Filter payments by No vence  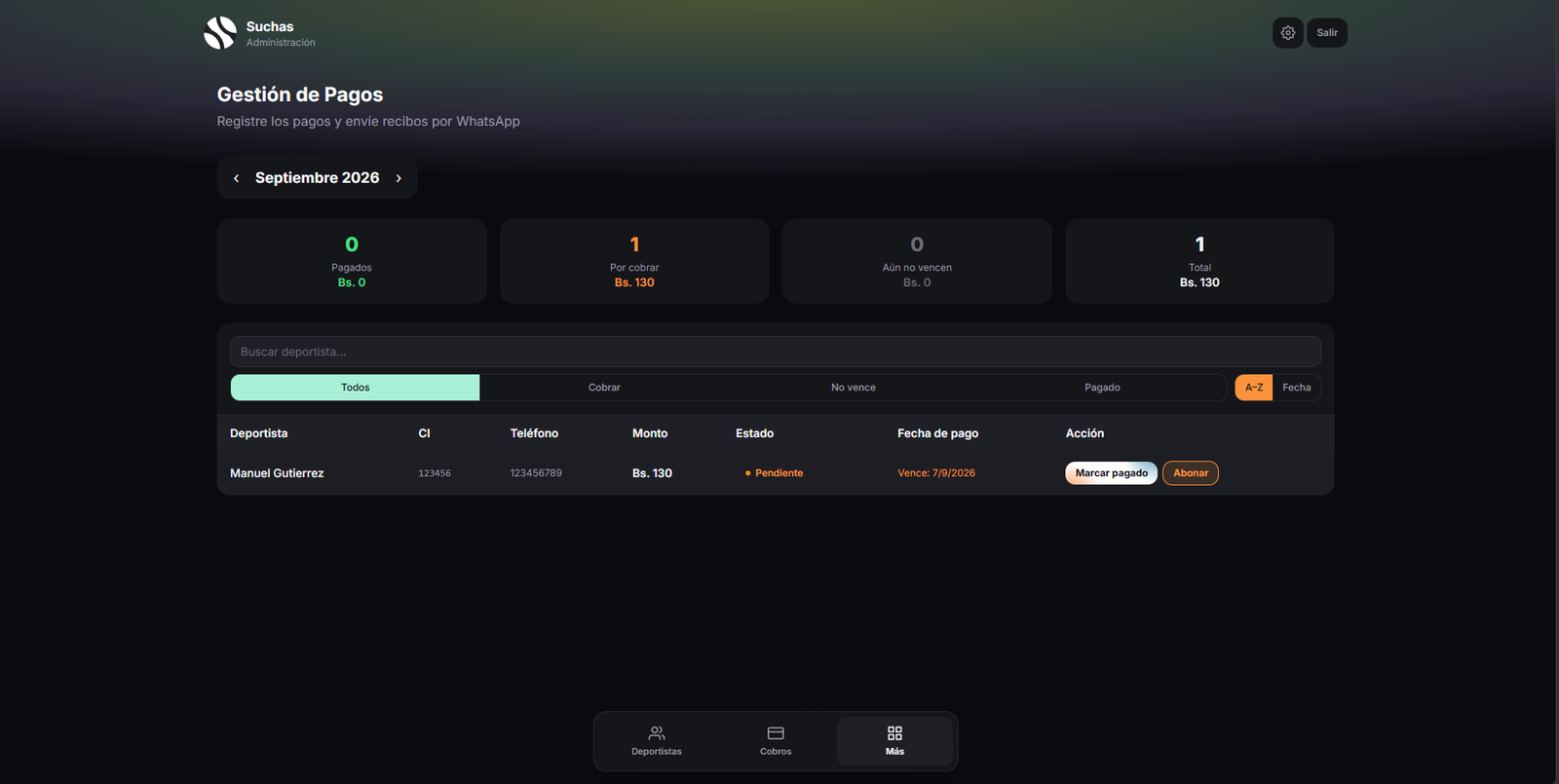click(854, 388)
